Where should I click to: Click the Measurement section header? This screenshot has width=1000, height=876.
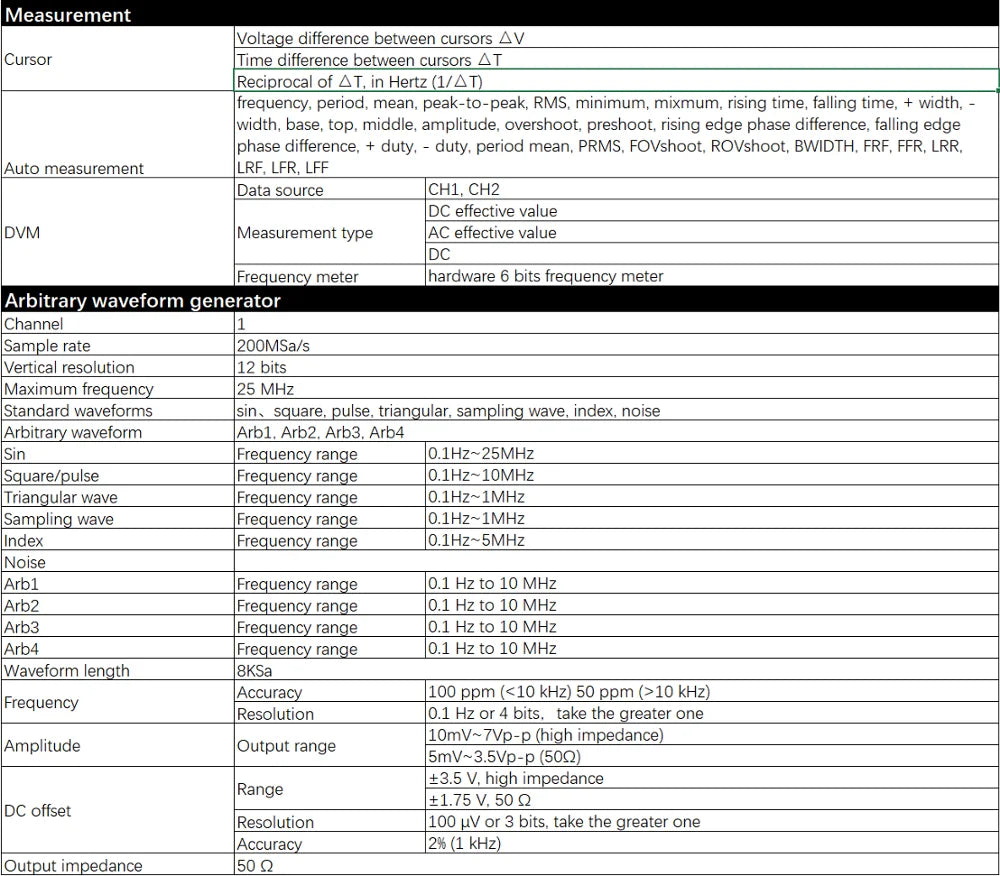coord(68,15)
